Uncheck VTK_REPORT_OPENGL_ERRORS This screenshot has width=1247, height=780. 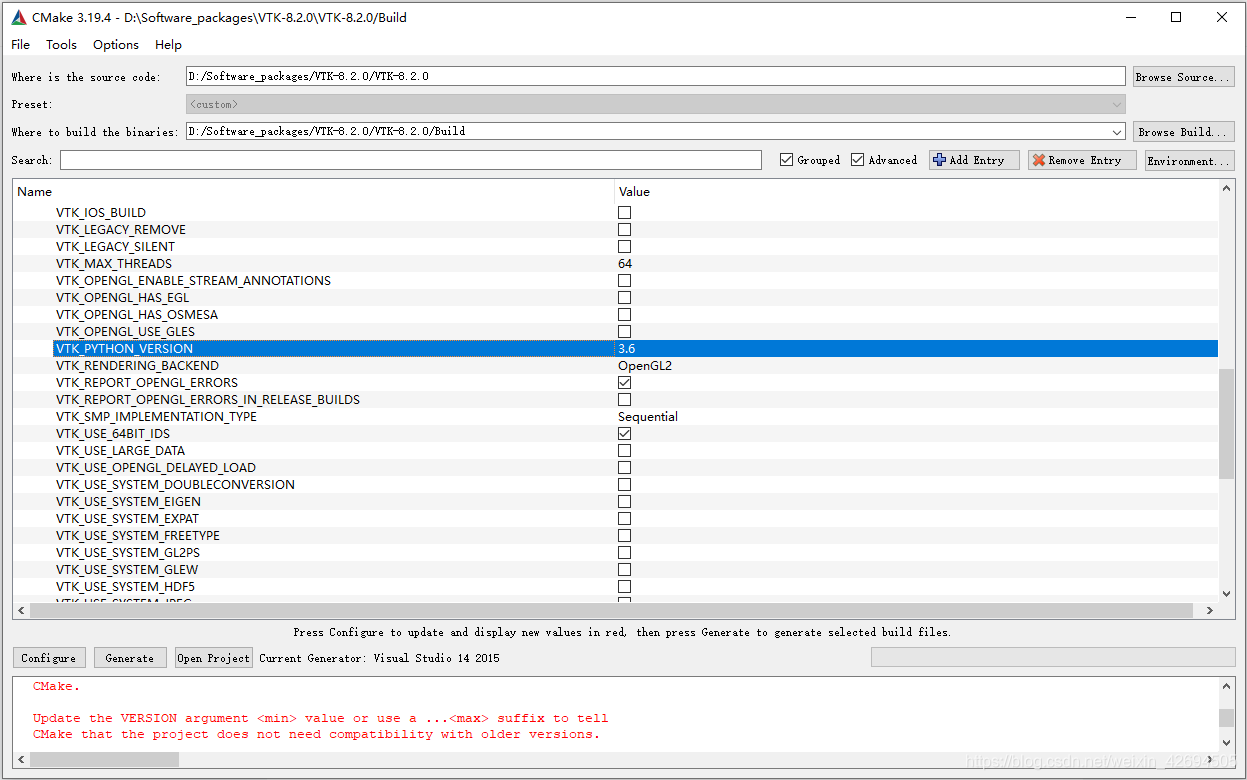pyautogui.click(x=624, y=382)
